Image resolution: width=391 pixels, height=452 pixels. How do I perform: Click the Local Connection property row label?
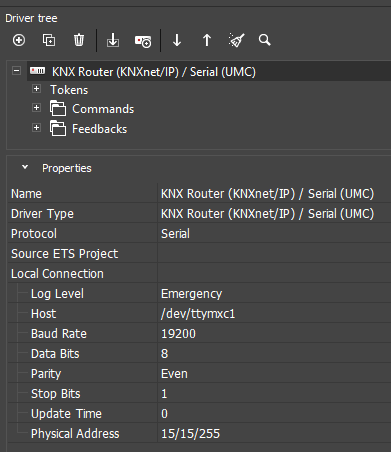point(57,274)
